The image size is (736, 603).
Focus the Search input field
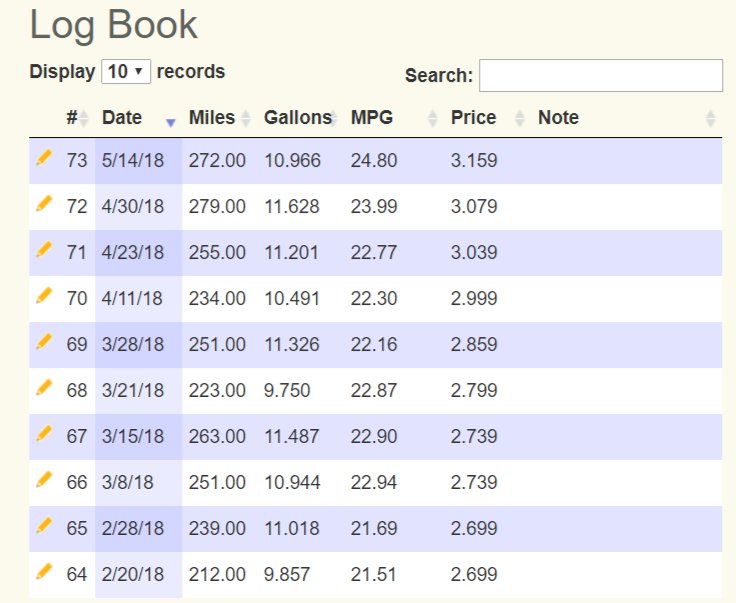601,76
